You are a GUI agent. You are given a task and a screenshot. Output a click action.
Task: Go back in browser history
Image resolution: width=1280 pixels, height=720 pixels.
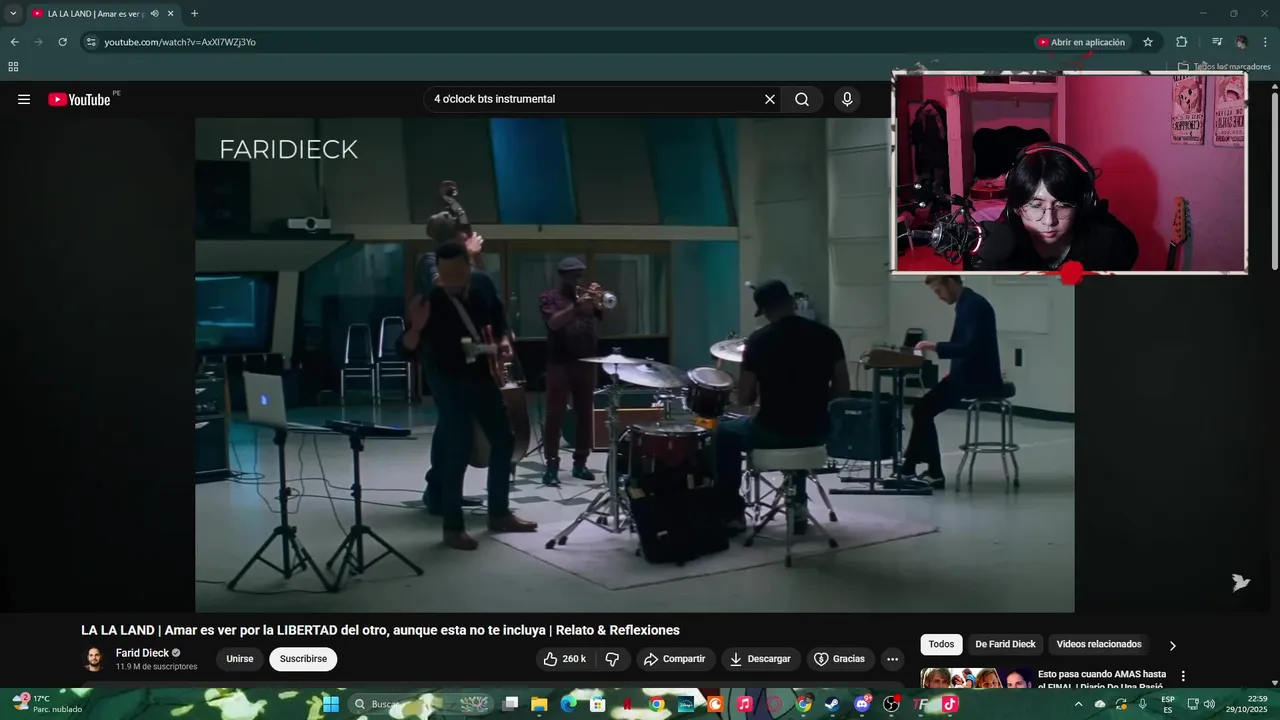click(x=14, y=42)
